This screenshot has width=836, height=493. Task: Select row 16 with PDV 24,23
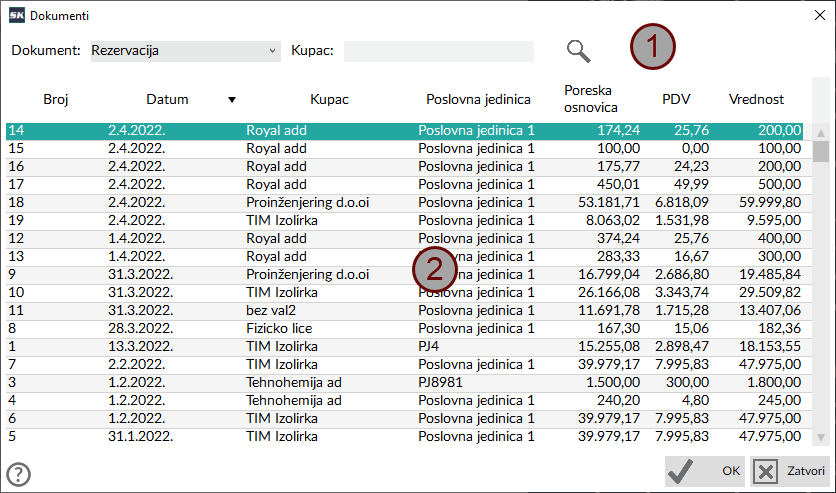pyautogui.click(x=404, y=167)
